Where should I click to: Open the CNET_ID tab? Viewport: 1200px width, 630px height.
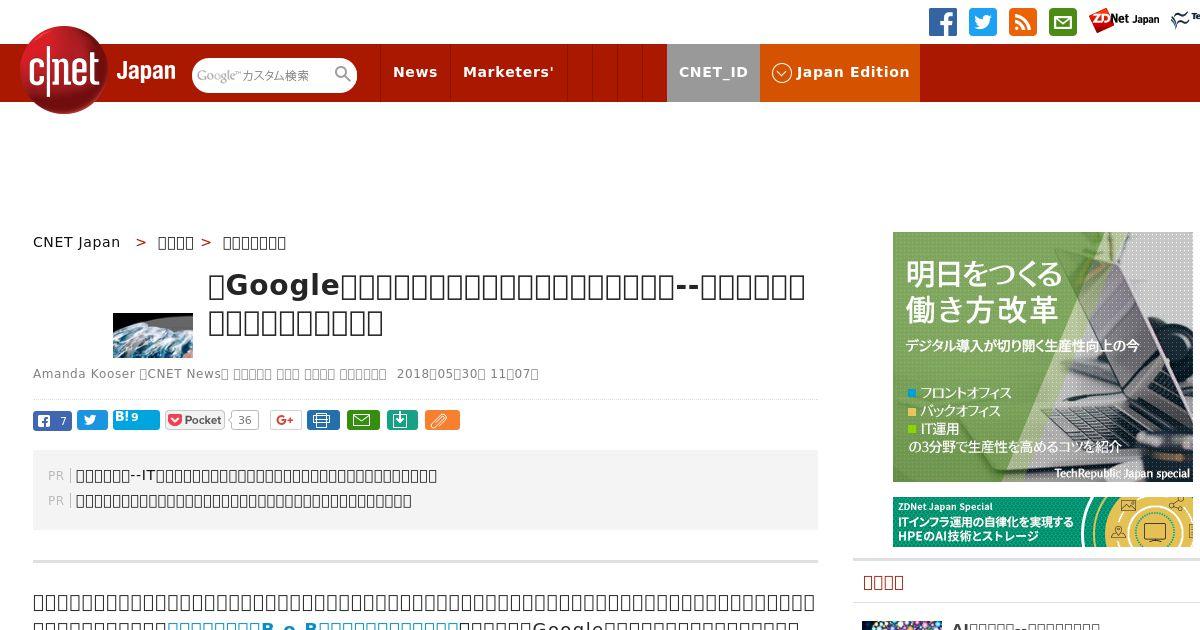pos(713,72)
